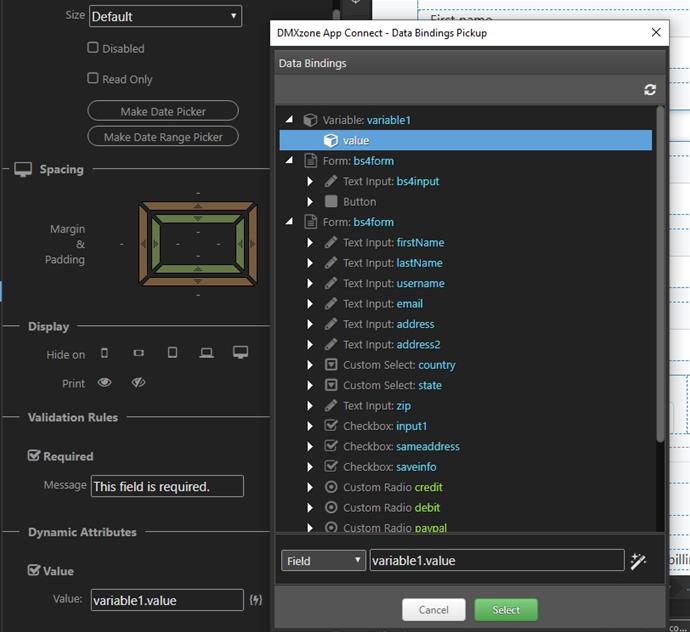Click the Make Date Picker button
The image size is (690, 632).
pos(163,111)
